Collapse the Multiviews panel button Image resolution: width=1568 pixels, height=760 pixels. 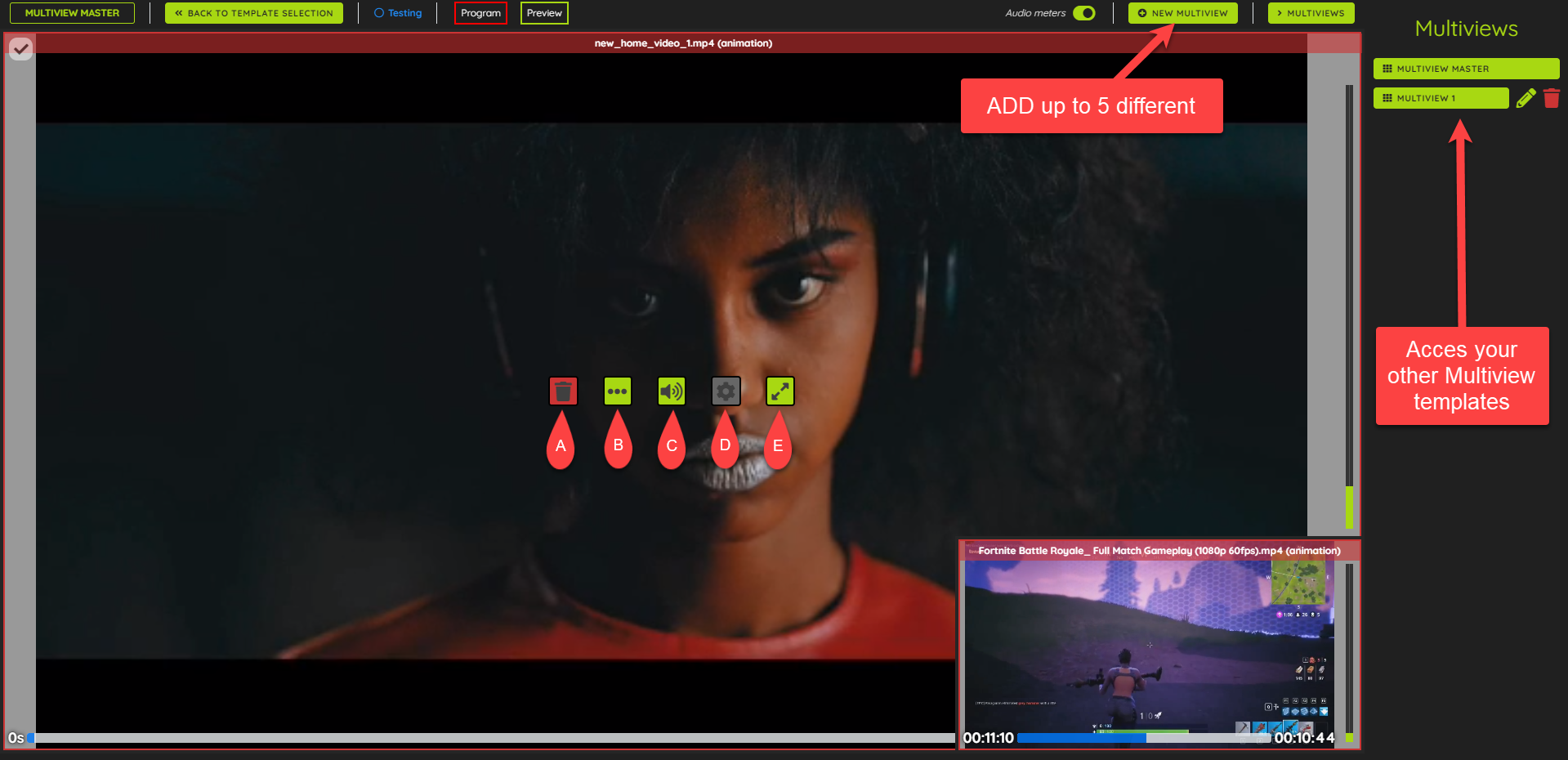pos(1311,13)
